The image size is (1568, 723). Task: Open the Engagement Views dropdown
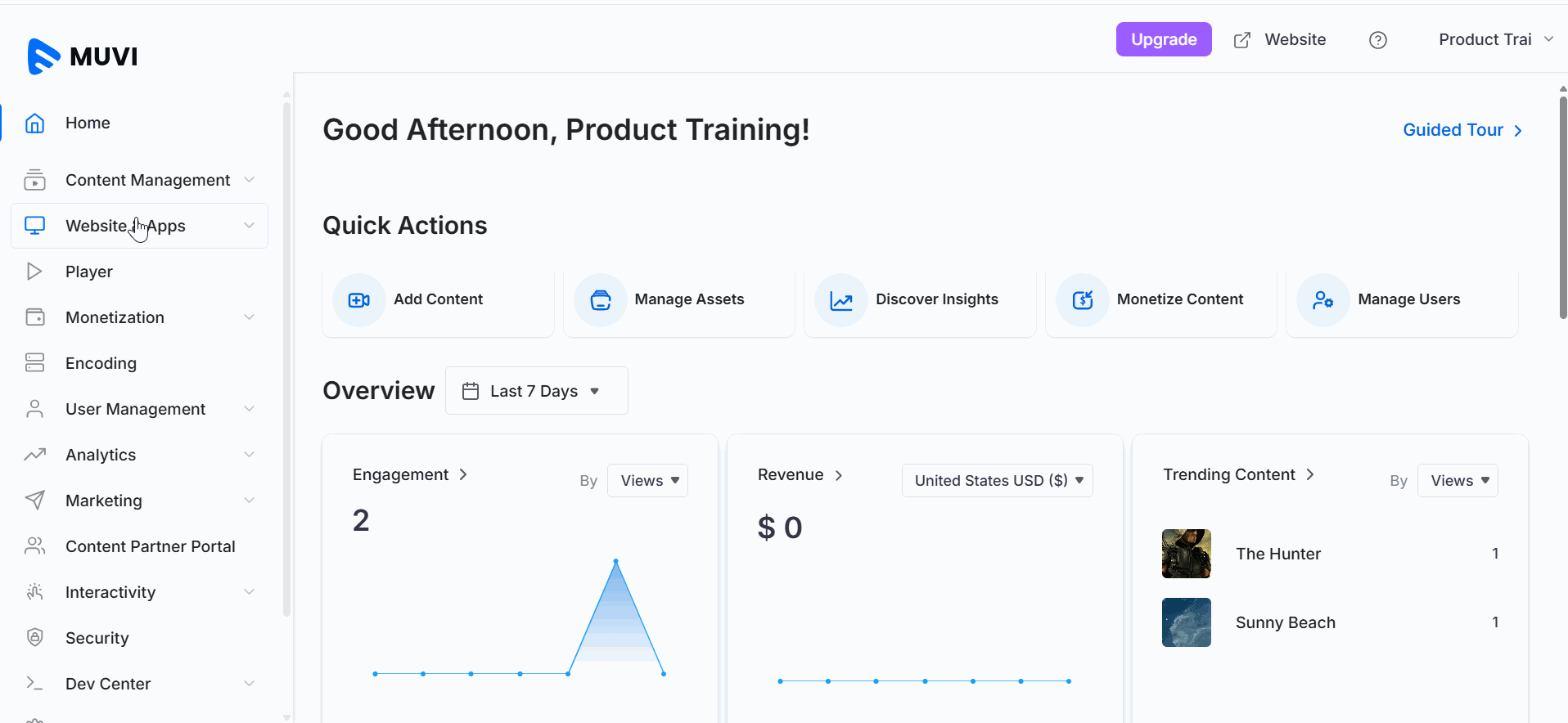click(x=648, y=481)
